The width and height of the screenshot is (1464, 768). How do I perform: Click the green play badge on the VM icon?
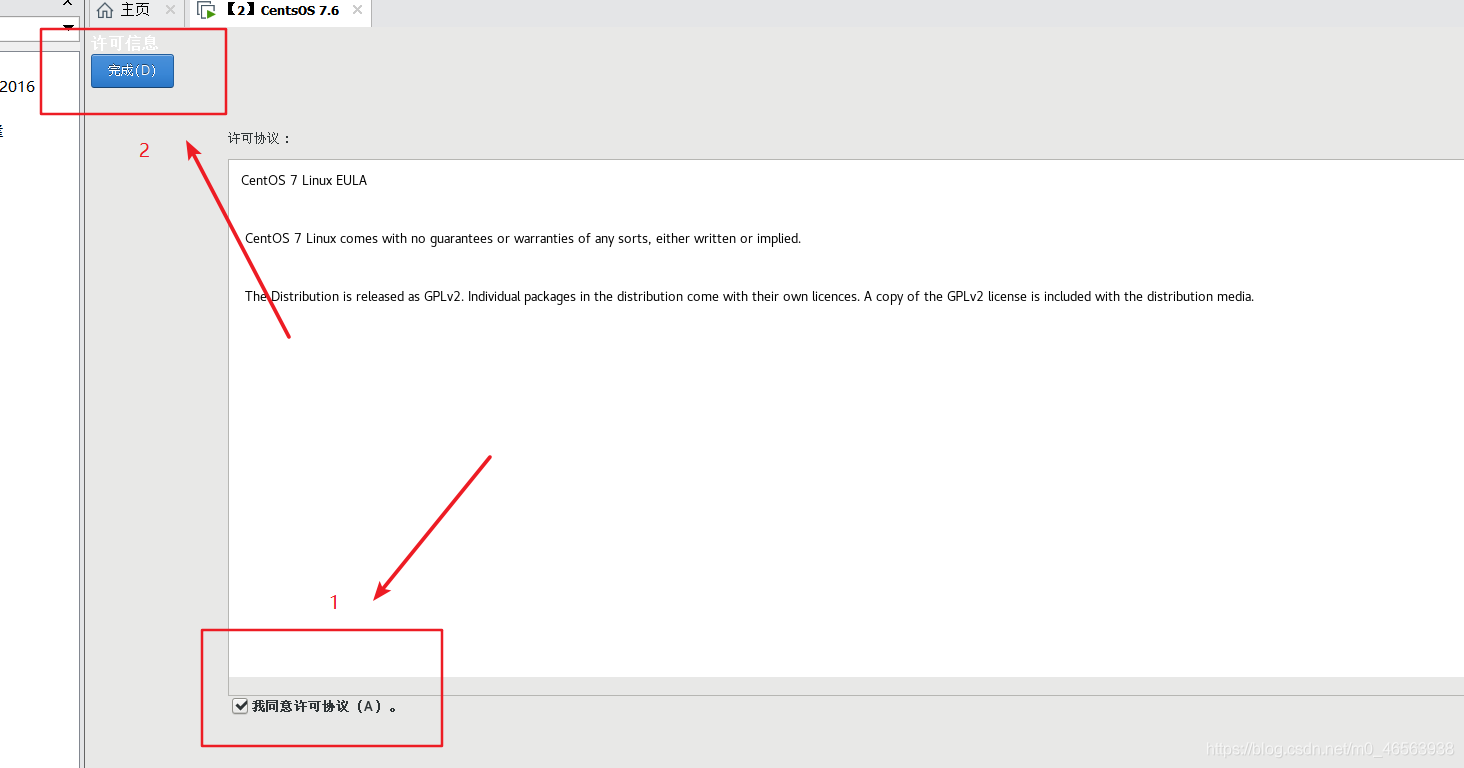[211, 15]
